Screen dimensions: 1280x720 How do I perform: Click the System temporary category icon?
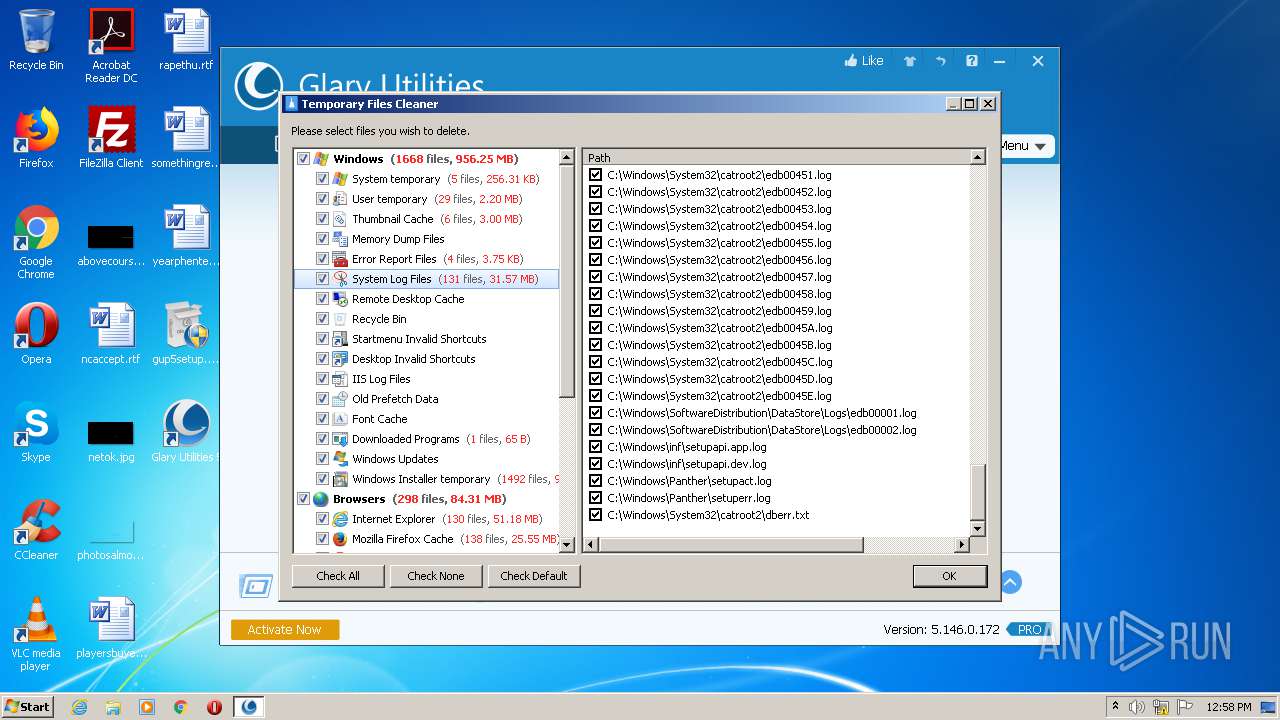coord(340,179)
